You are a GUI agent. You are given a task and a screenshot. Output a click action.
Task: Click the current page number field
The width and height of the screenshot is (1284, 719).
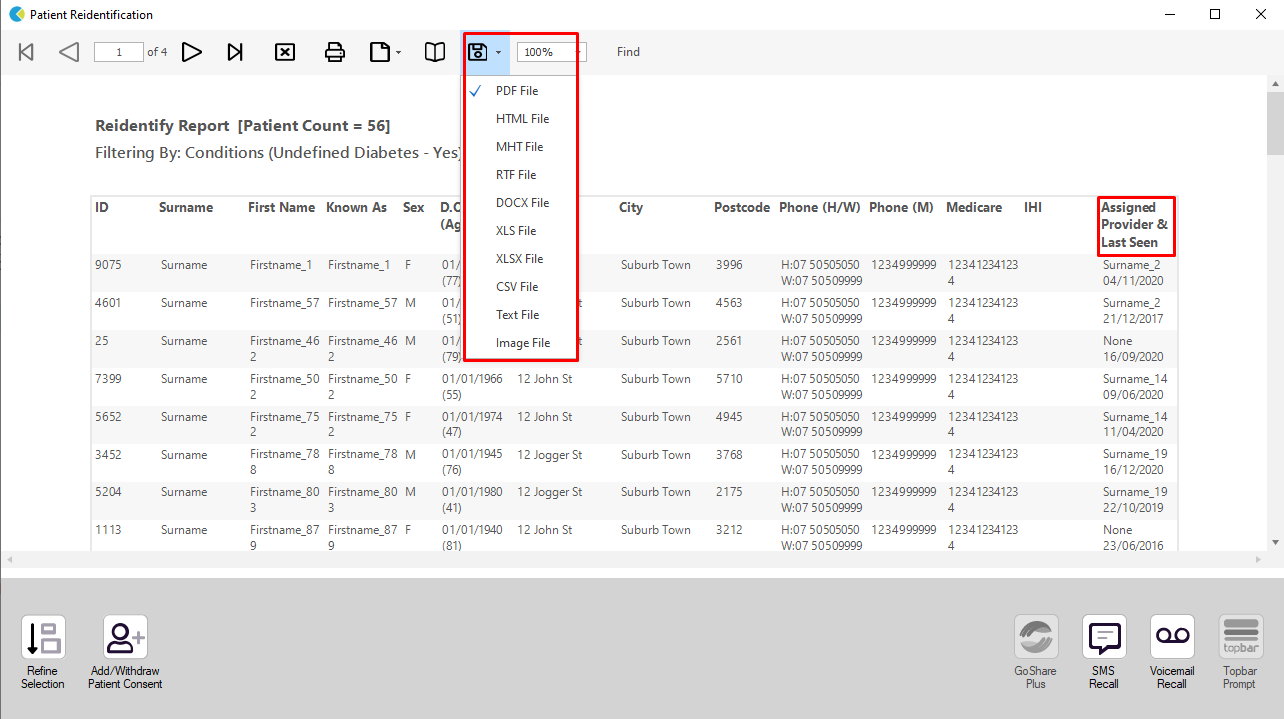pos(119,52)
